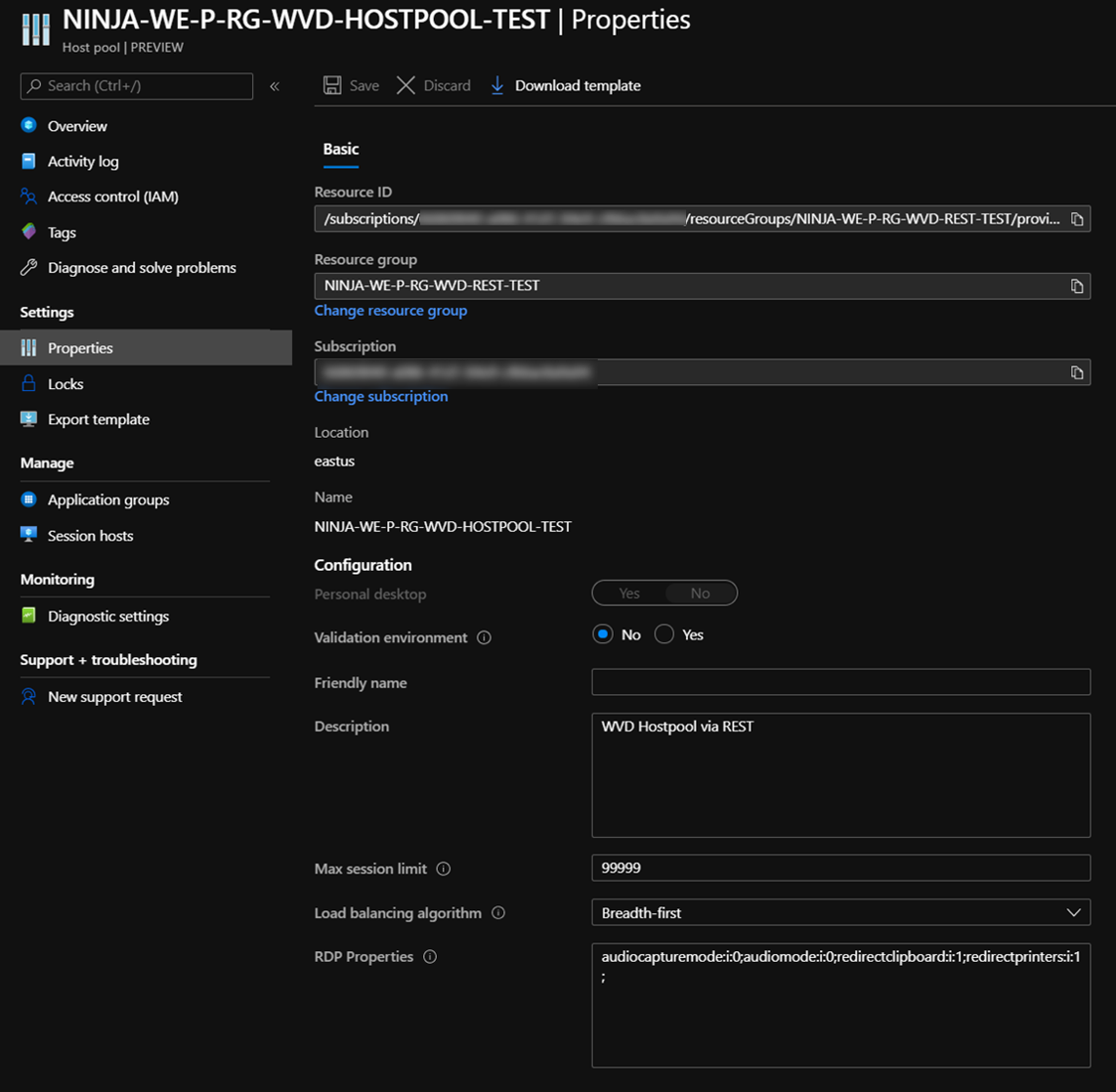The image size is (1116, 1092).
Task: Click the New support request person icon
Action: click(x=28, y=696)
